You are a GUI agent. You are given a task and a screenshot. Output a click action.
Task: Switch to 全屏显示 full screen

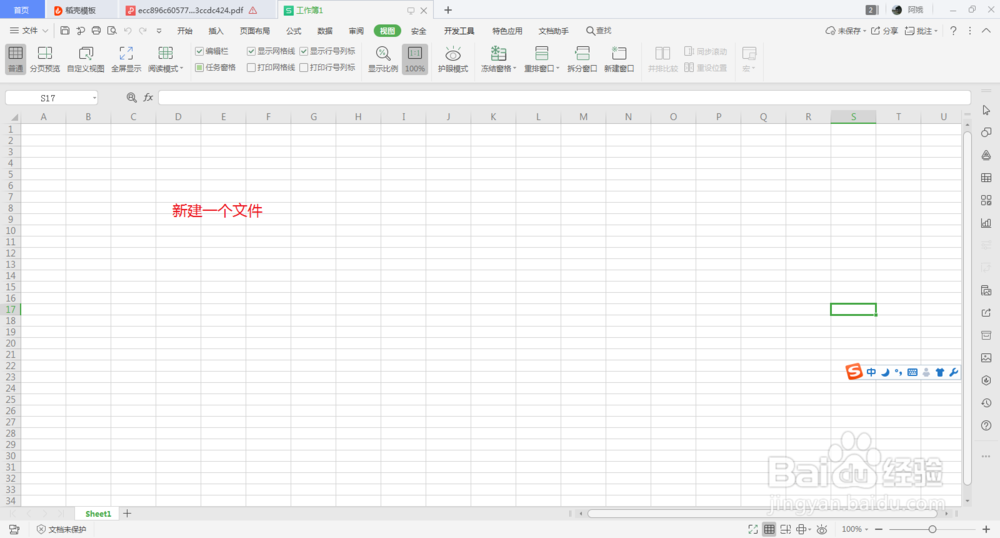126,59
